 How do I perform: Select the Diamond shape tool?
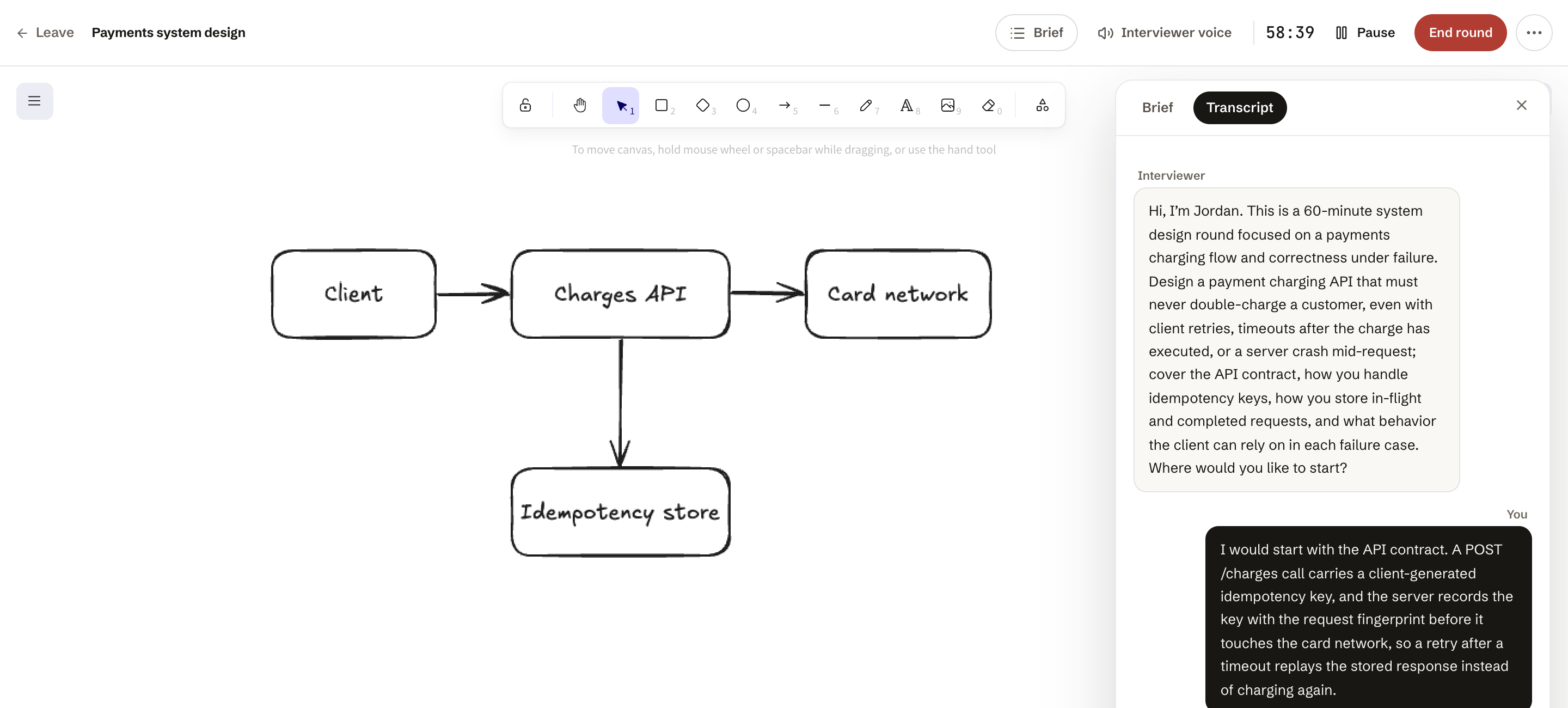coord(702,105)
